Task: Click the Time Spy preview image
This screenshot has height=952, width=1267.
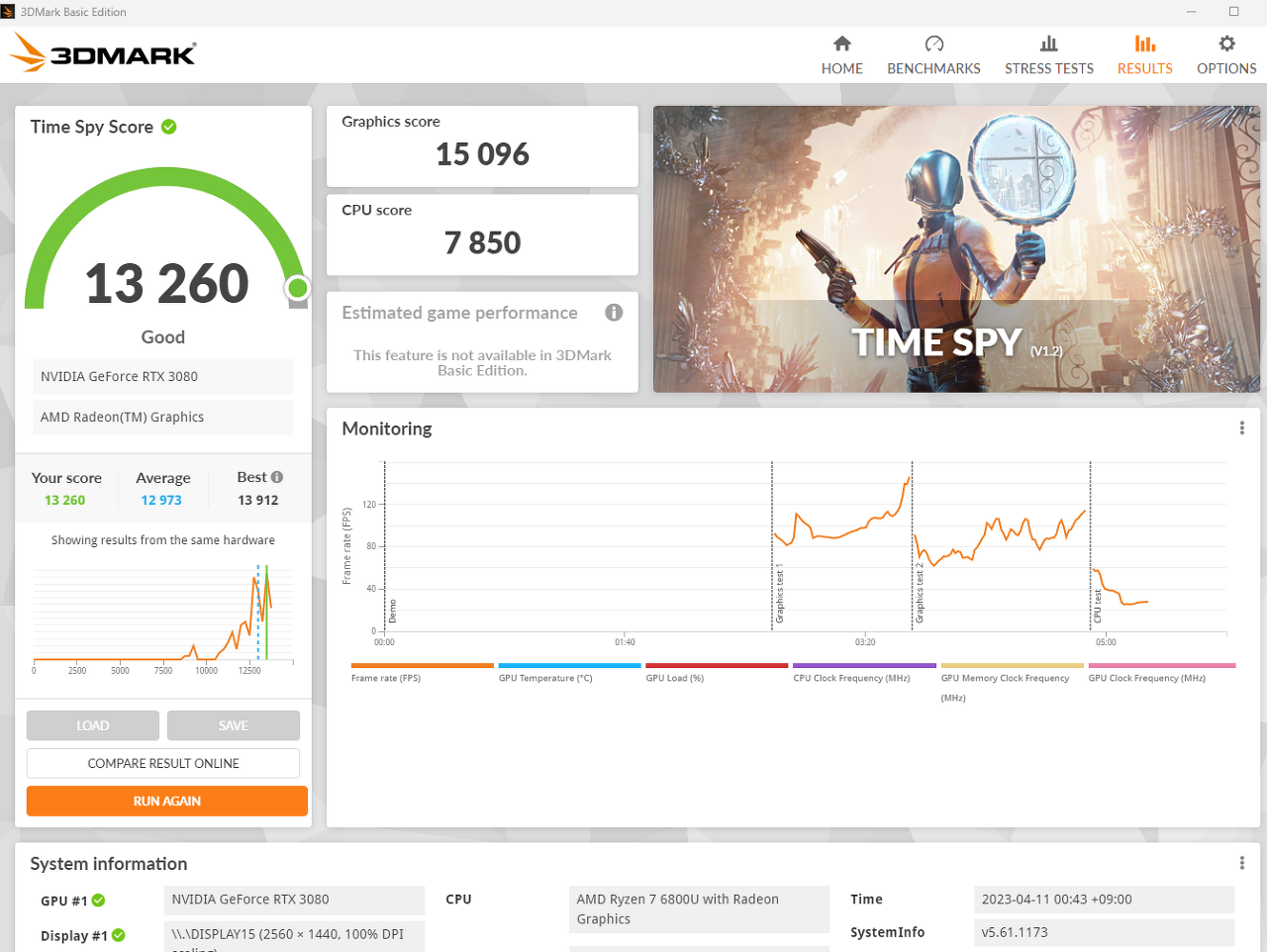Action: pos(956,249)
